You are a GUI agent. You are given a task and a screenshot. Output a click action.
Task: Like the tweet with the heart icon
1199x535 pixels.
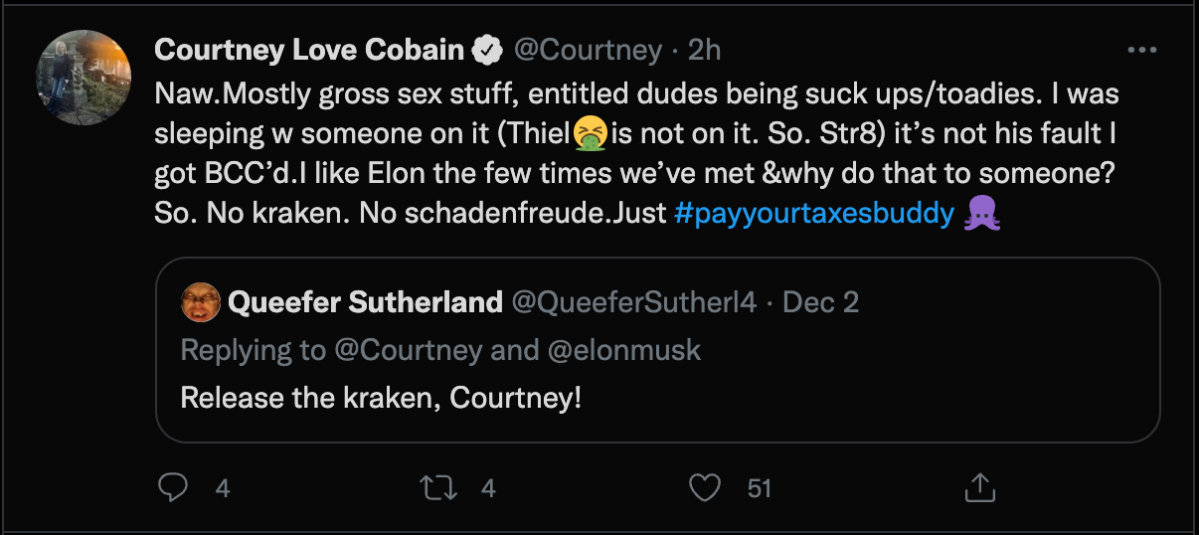tap(706, 487)
